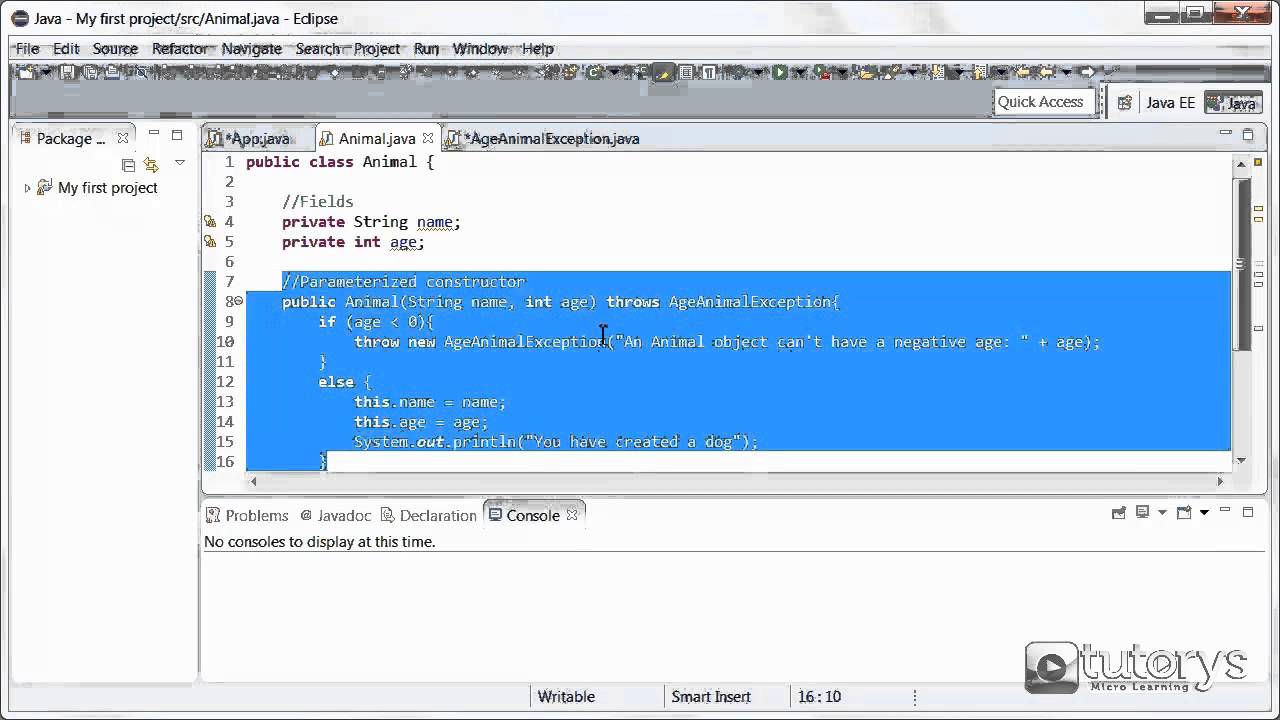Switch to the Declaration tab
The width and height of the screenshot is (1280, 720).
(x=427, y=516)
